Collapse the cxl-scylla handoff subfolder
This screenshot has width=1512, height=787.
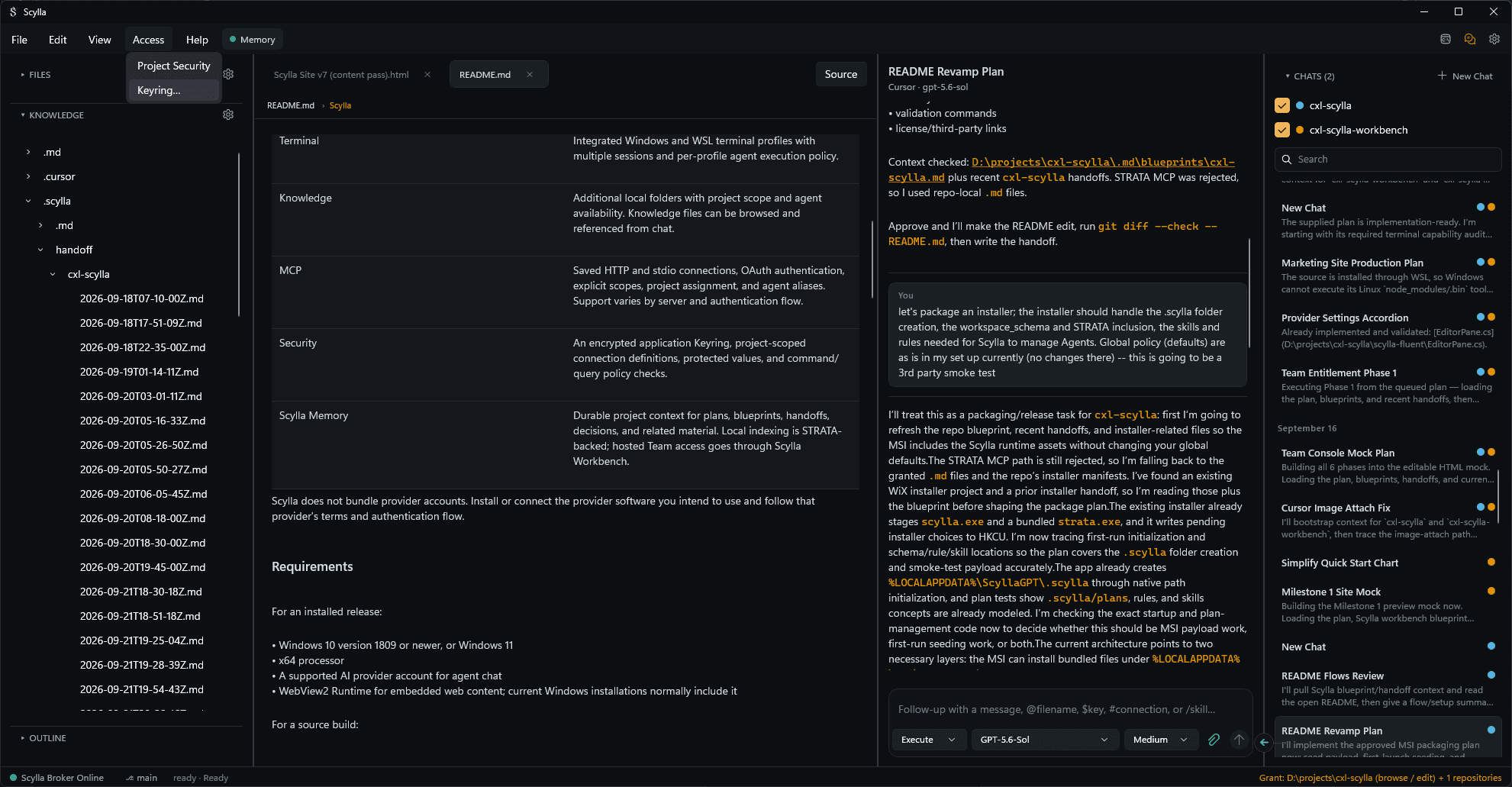(x=53, y=274)
